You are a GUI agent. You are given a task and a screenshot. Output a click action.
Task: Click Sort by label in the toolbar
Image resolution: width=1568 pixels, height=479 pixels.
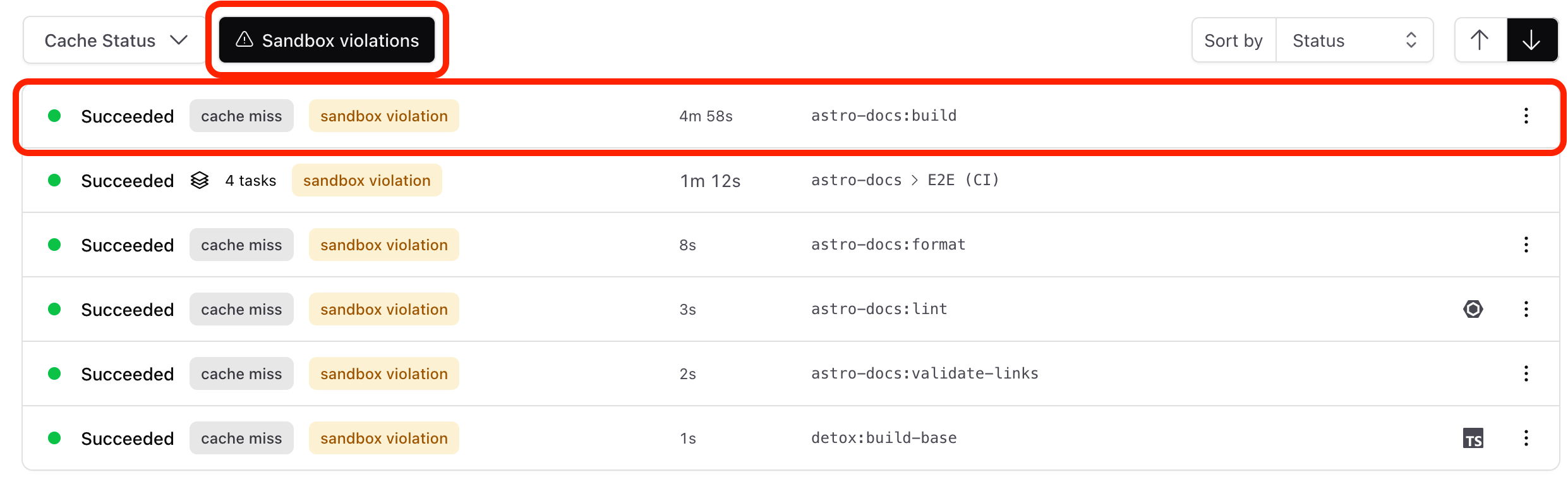(x=1233, y=40)
